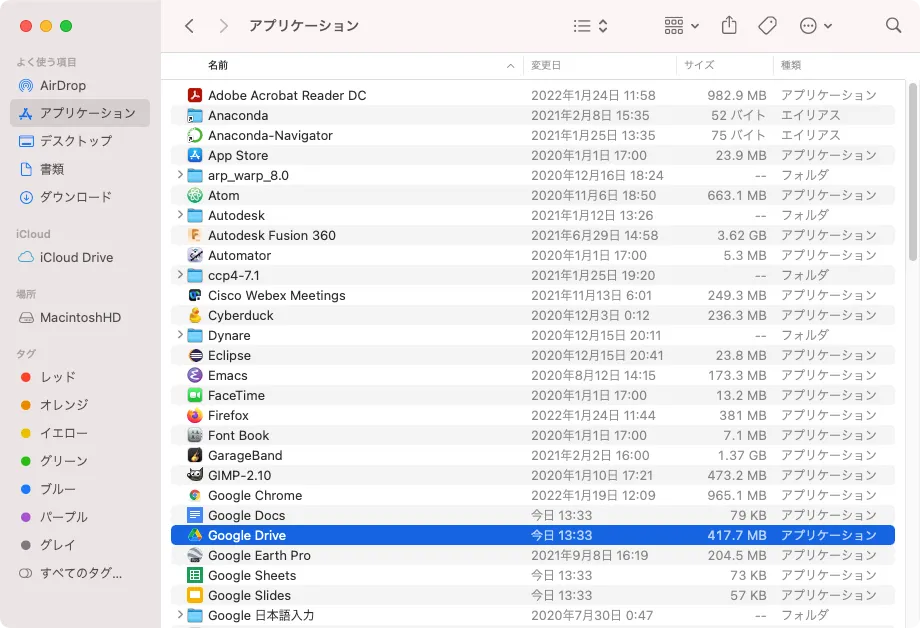Click the GarageBand guitar icon
Viewport: 920px width, 628px height.
[x=195, y=455]
